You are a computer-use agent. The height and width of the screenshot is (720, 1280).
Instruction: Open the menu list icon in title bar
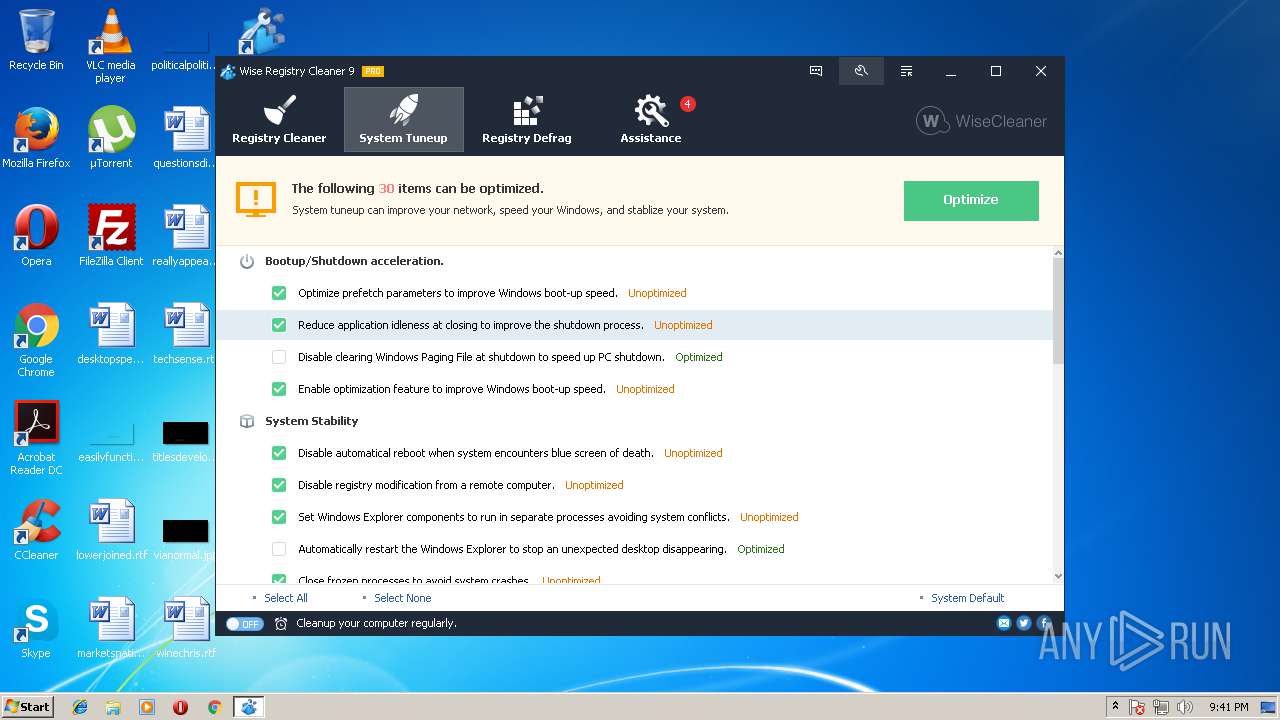pyautogui.click(x=906, y=71)
